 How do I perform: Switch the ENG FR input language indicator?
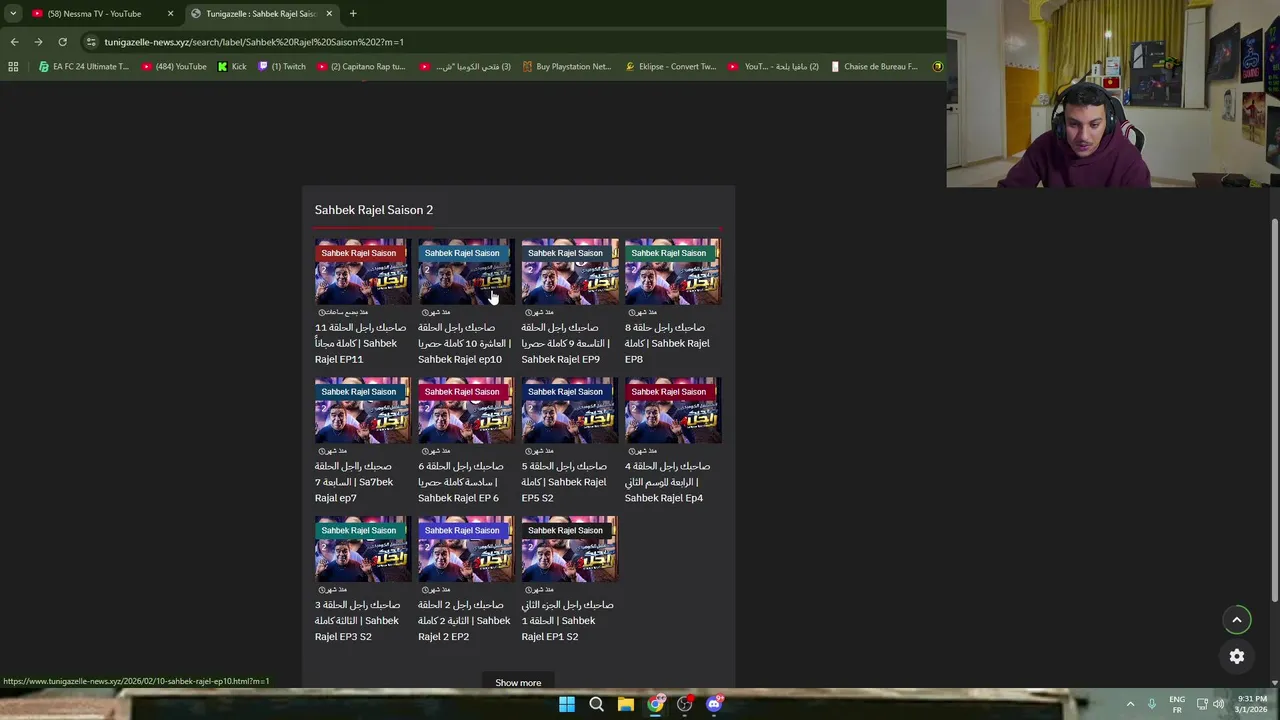tap(1177, 704)
